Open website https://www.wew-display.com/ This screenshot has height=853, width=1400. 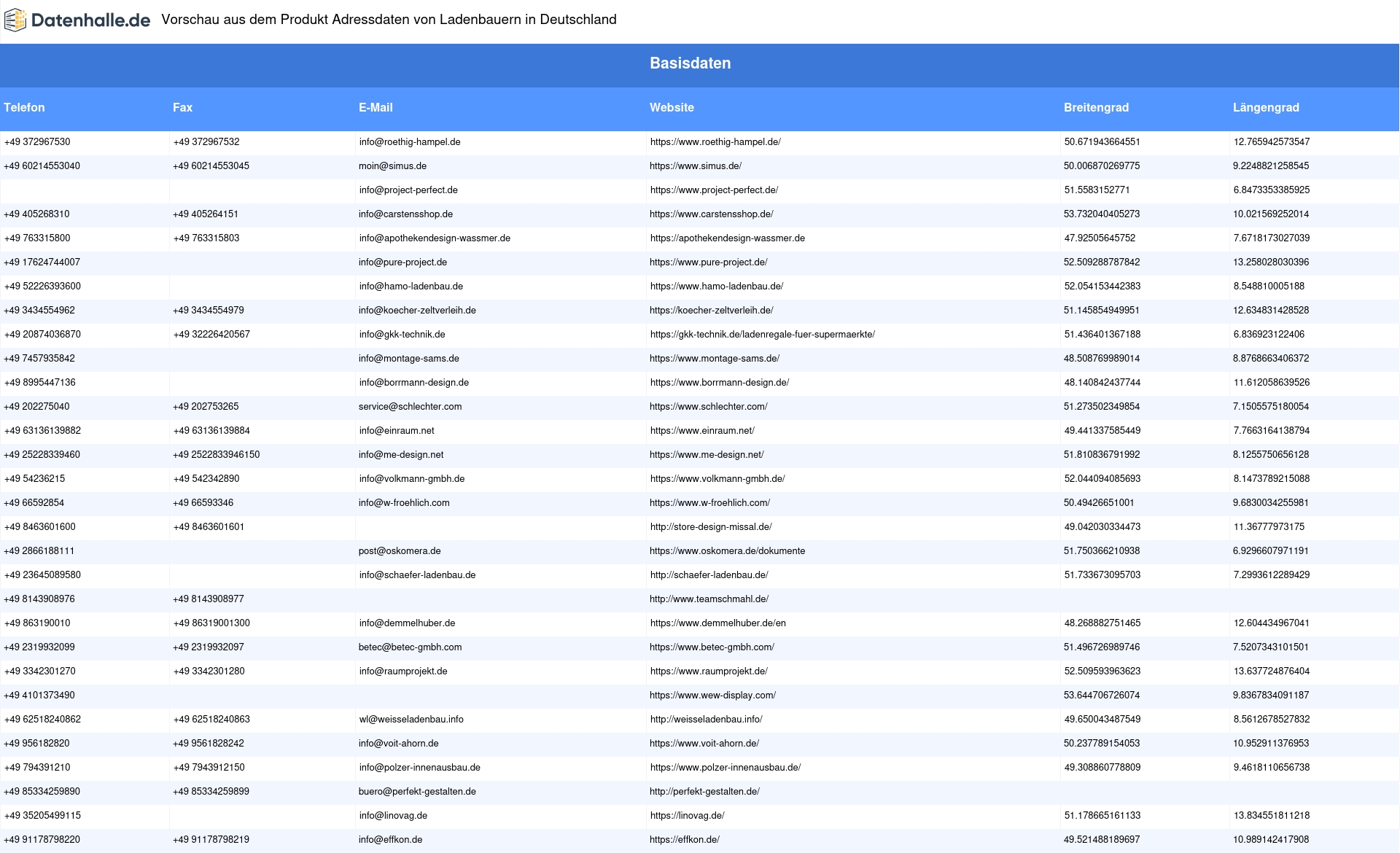pyautogui.click(x=712, y=696)
